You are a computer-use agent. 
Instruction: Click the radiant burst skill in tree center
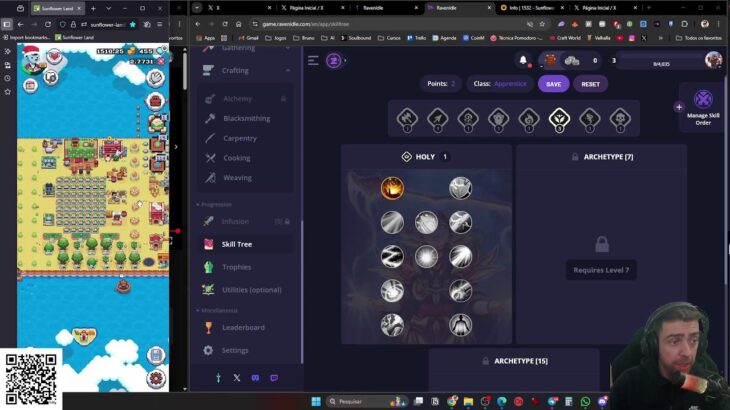coord(426,256)
